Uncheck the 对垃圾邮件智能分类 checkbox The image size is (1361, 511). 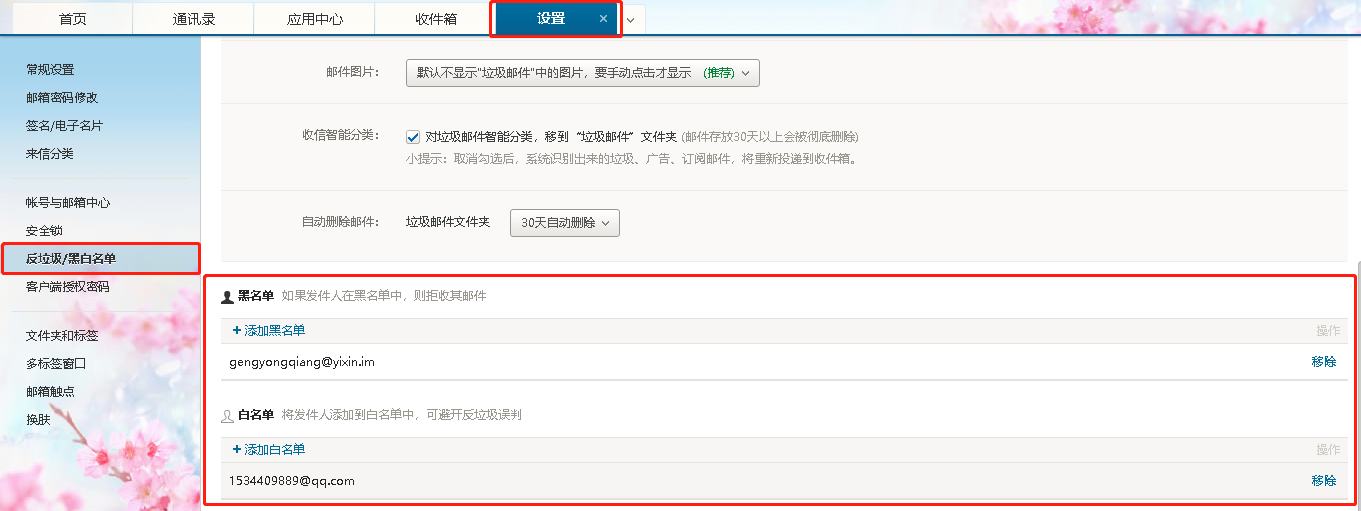[413, 137]
